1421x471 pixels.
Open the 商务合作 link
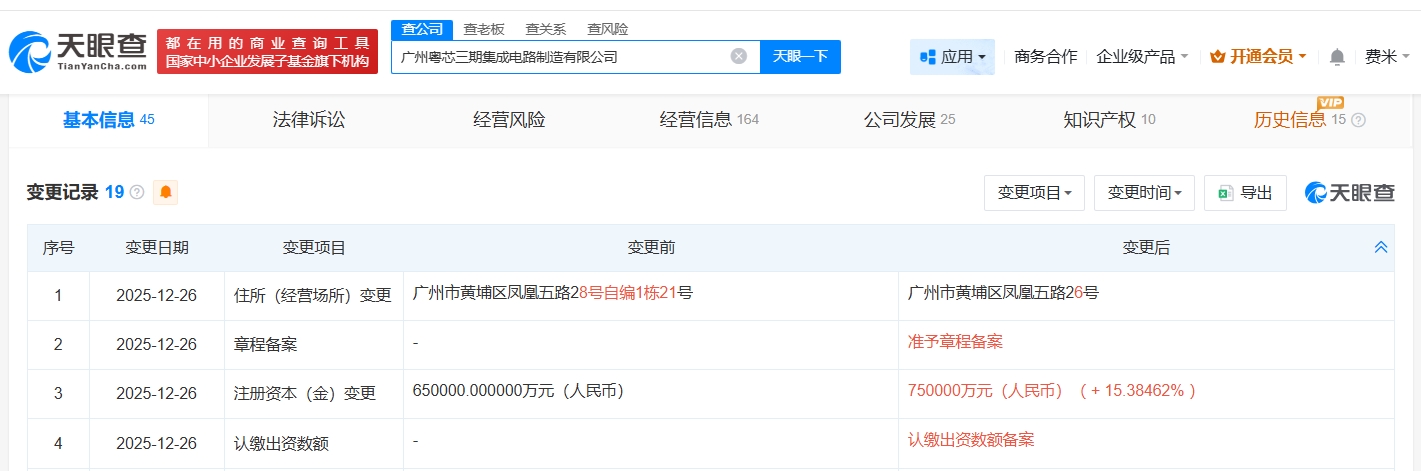point(1045,57)
